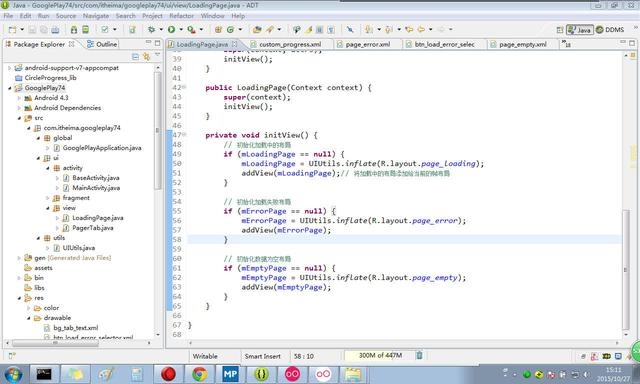
Task: Collapse the src folder node
Action: 19,118
